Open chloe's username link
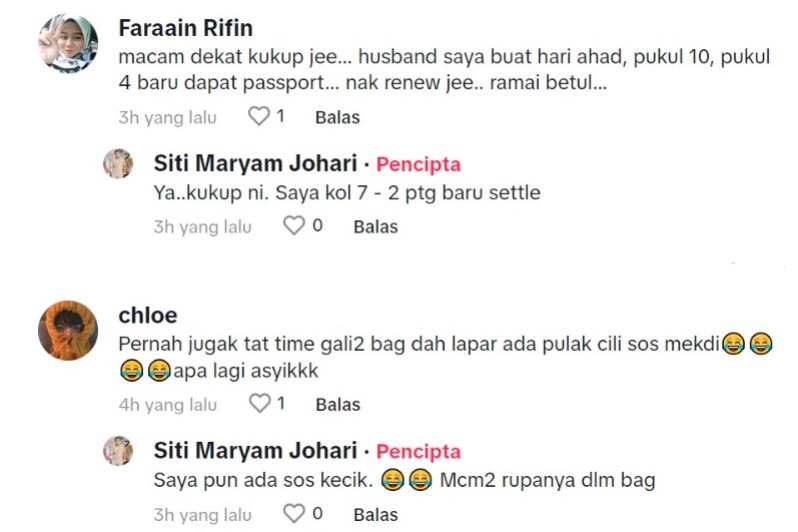The width and height of the screenshot is (798, 532). 148,316
